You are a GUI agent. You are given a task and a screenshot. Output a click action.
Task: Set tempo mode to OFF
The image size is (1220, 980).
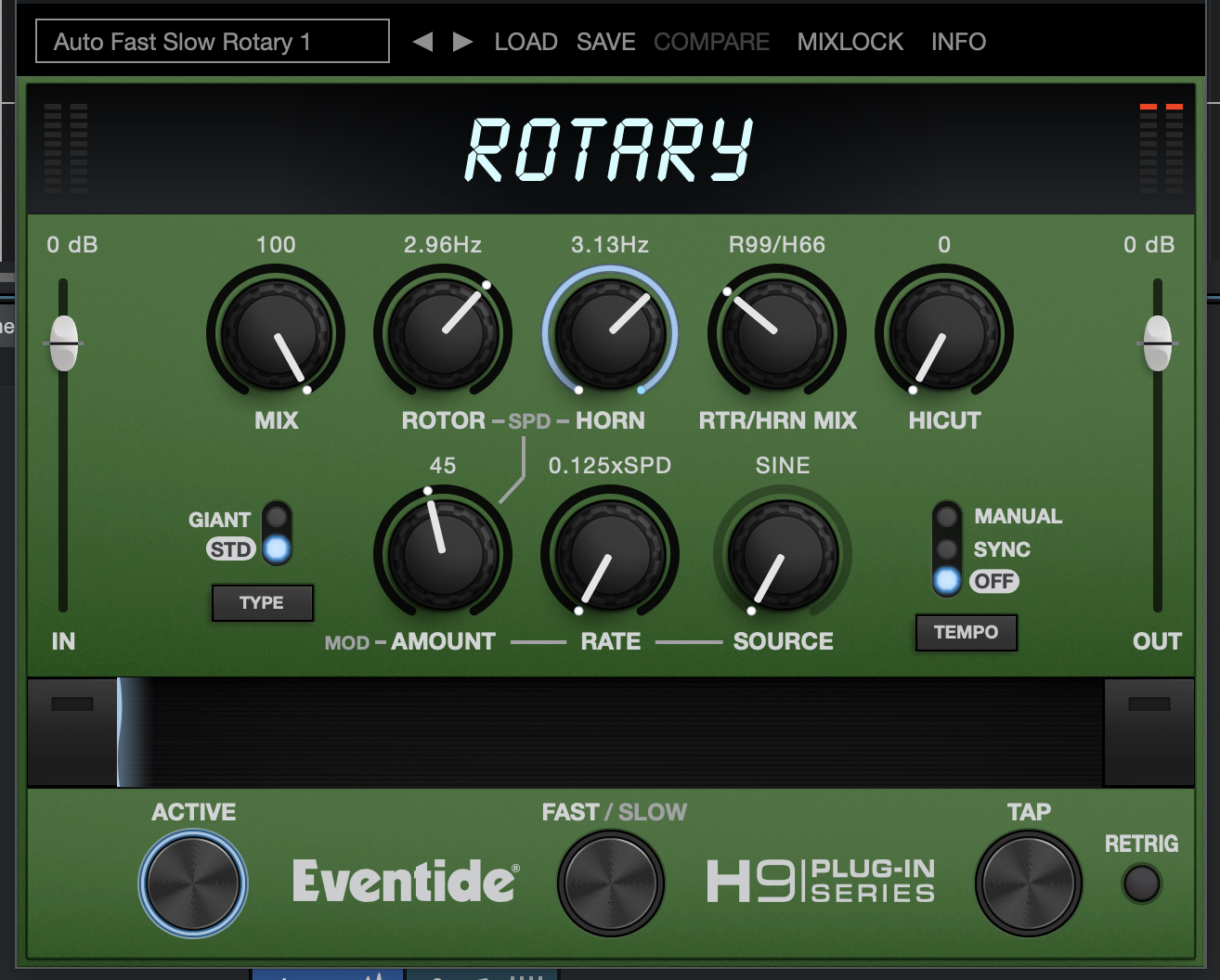click(947, 581)
